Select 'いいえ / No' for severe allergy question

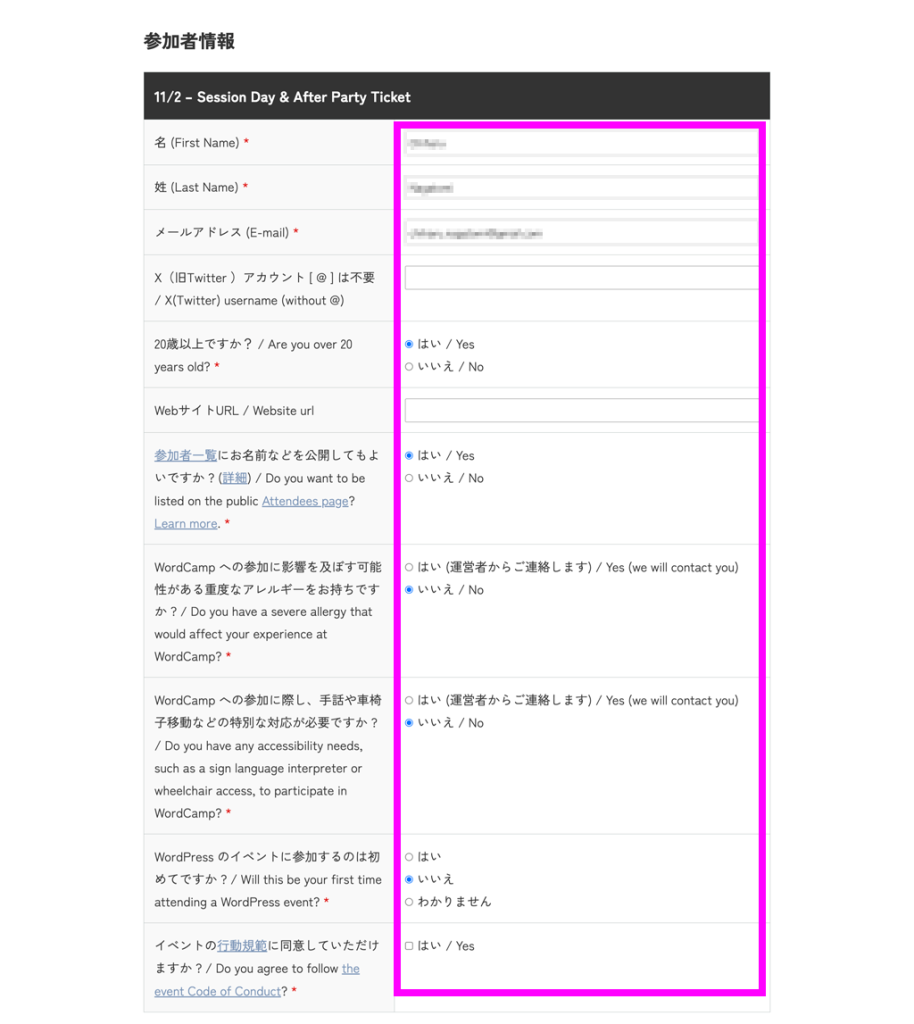point(409,590)
